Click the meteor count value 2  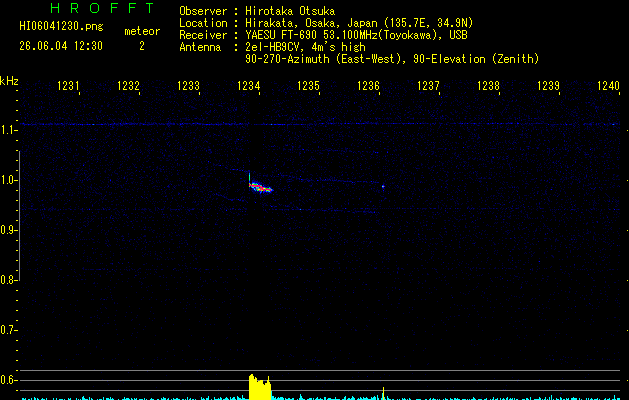(x=142, y=46)
